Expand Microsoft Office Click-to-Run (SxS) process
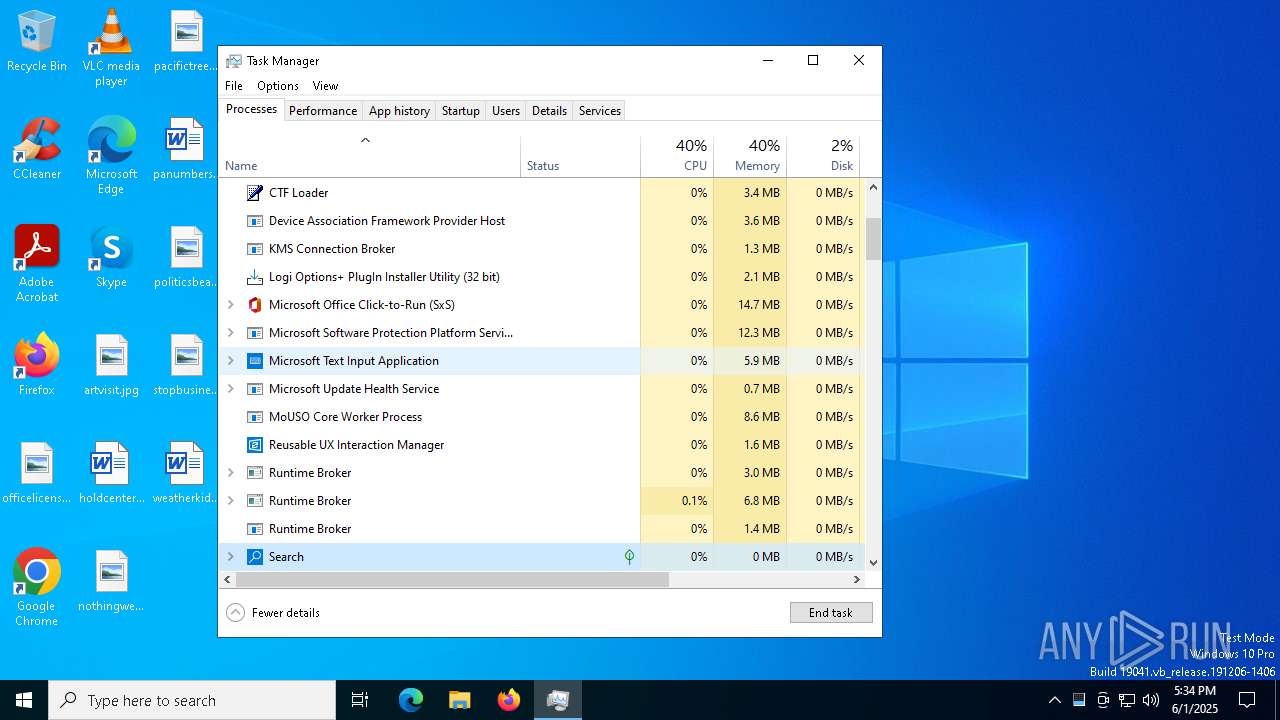 [x=231, y=305]
